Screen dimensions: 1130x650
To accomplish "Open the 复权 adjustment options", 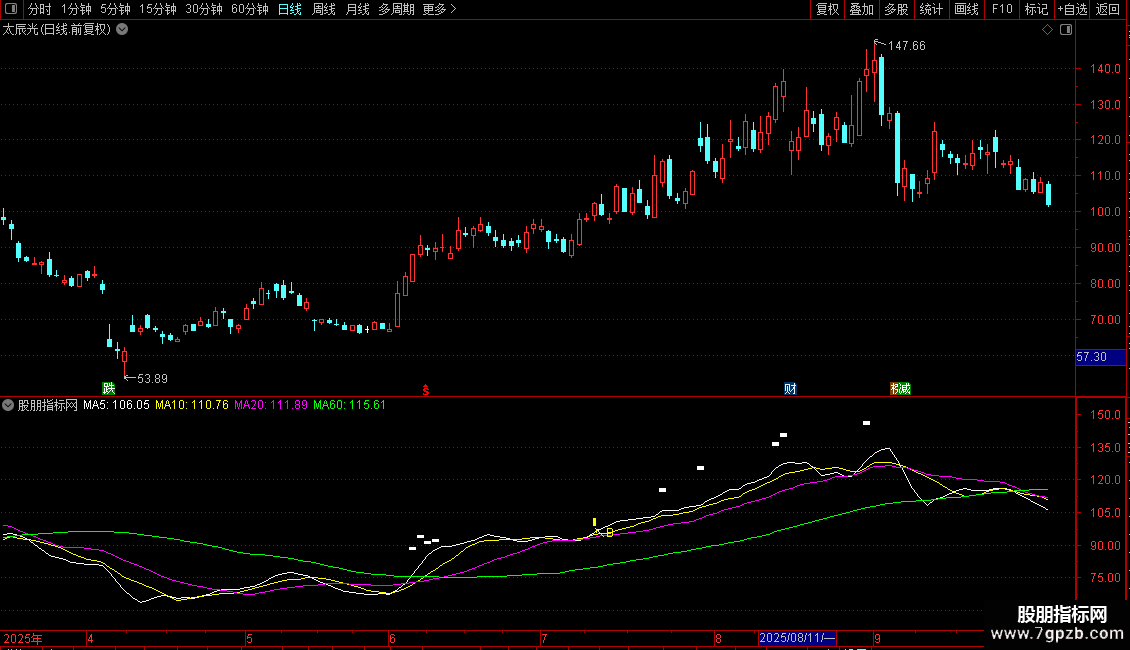I will tap(827, 9).
